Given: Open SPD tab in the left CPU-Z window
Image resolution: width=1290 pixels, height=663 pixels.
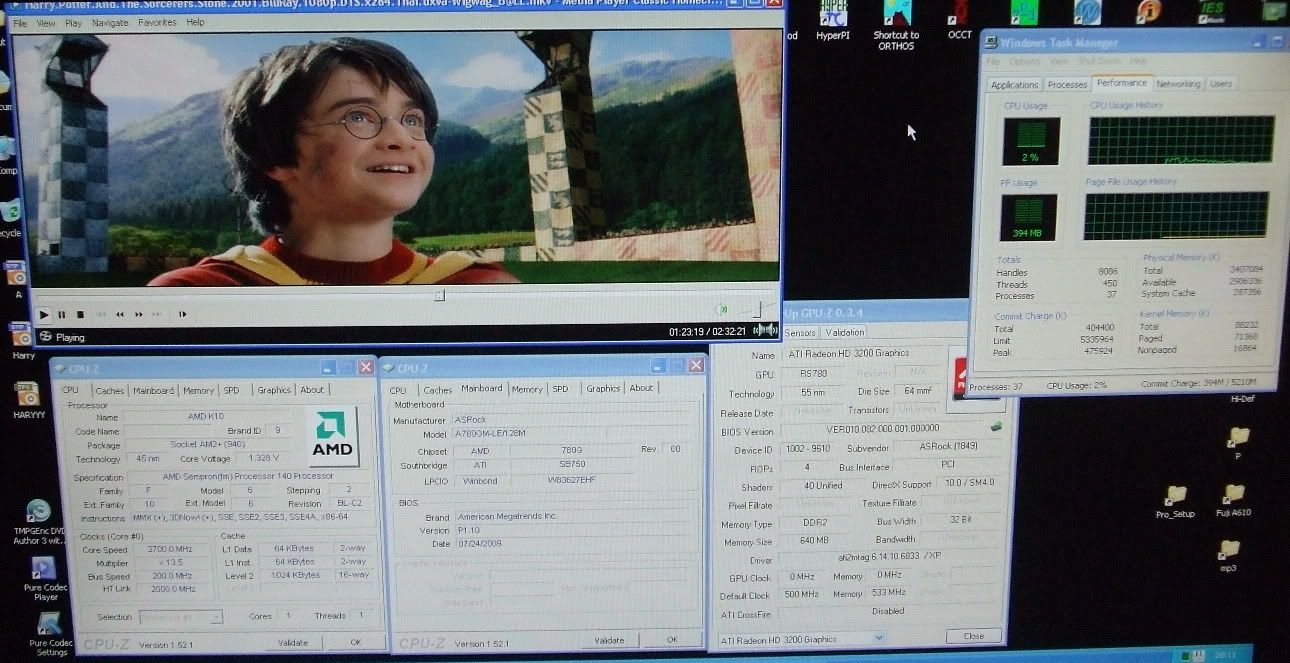Looking at the screenshot, I should (231, 390).
